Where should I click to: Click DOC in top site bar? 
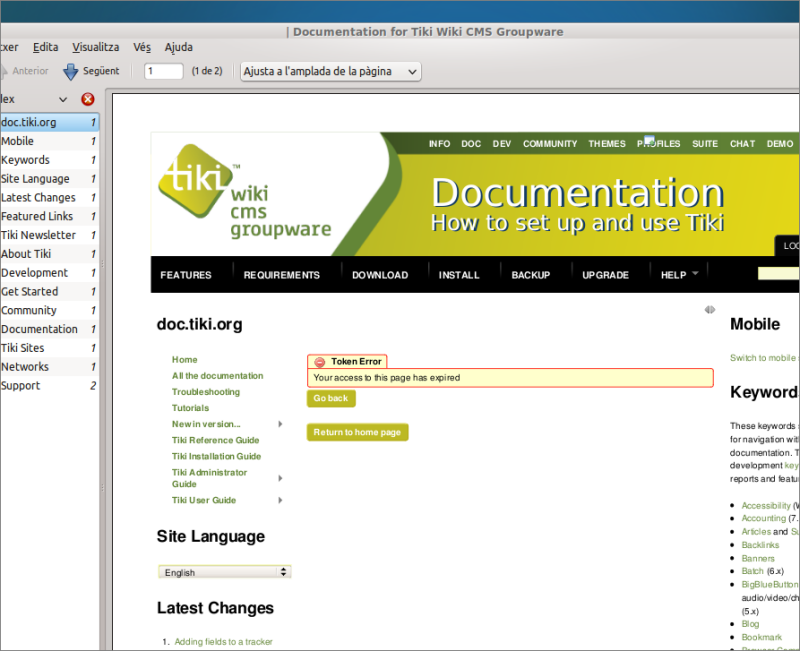click(471, 144)
